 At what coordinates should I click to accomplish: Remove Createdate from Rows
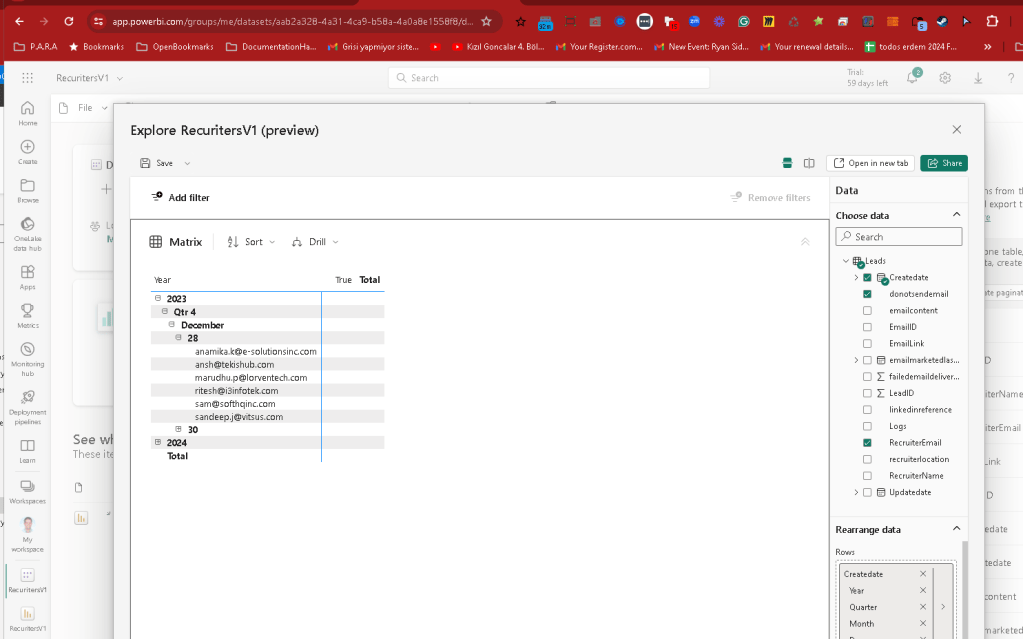click(923, 574)
